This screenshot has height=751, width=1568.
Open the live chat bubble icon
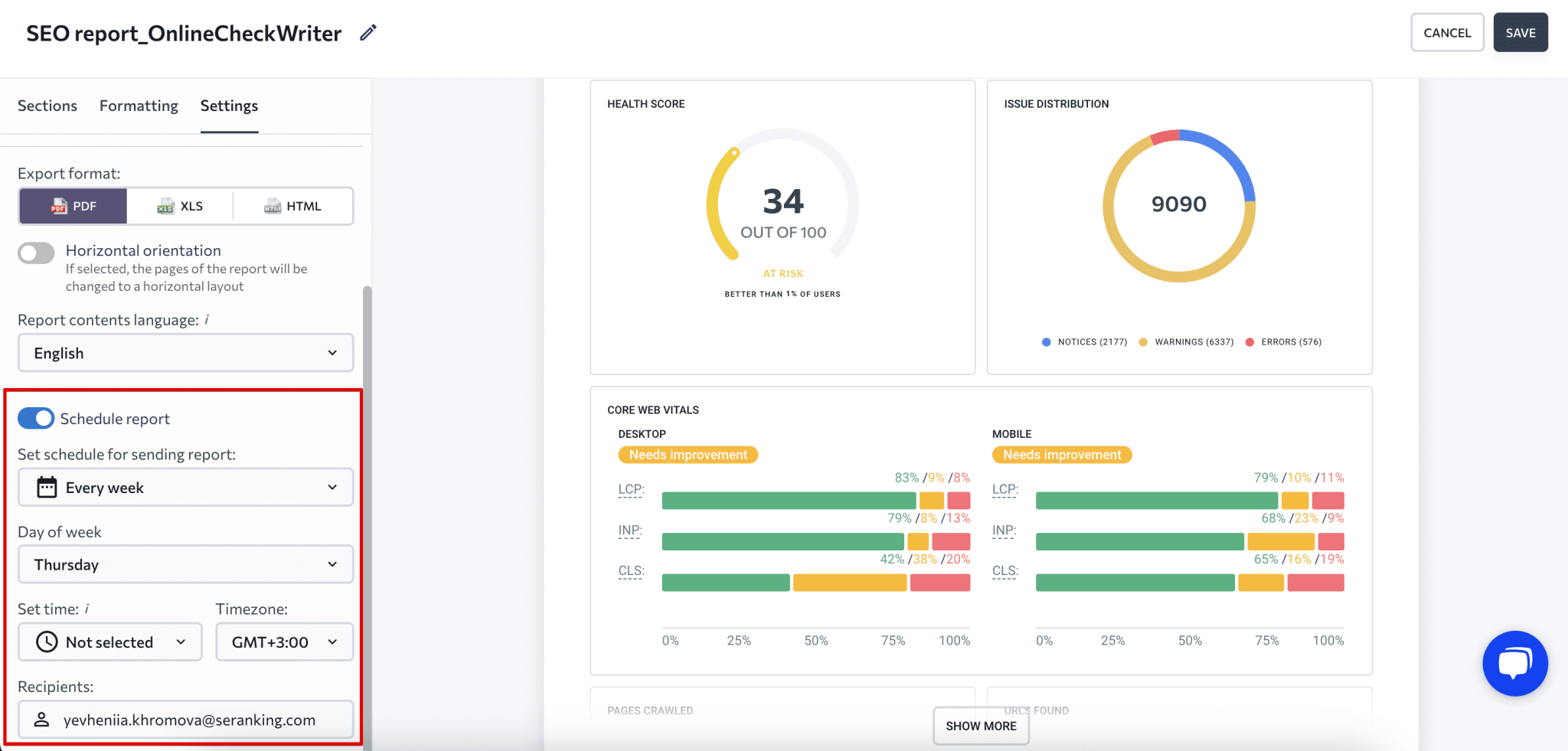pyautogui.click(x=1514, y=663)
